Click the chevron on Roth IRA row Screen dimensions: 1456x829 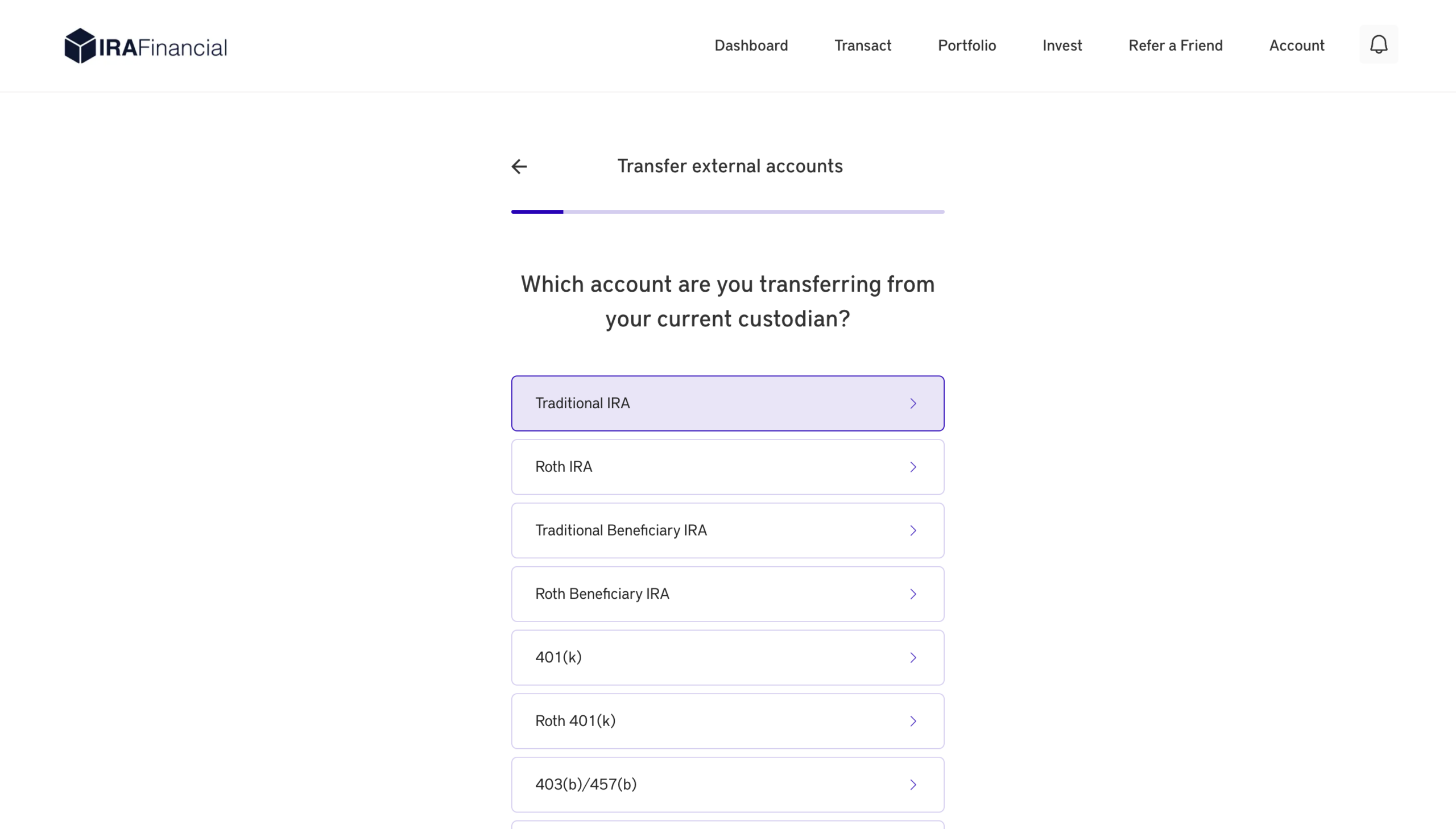click(913, 467)
